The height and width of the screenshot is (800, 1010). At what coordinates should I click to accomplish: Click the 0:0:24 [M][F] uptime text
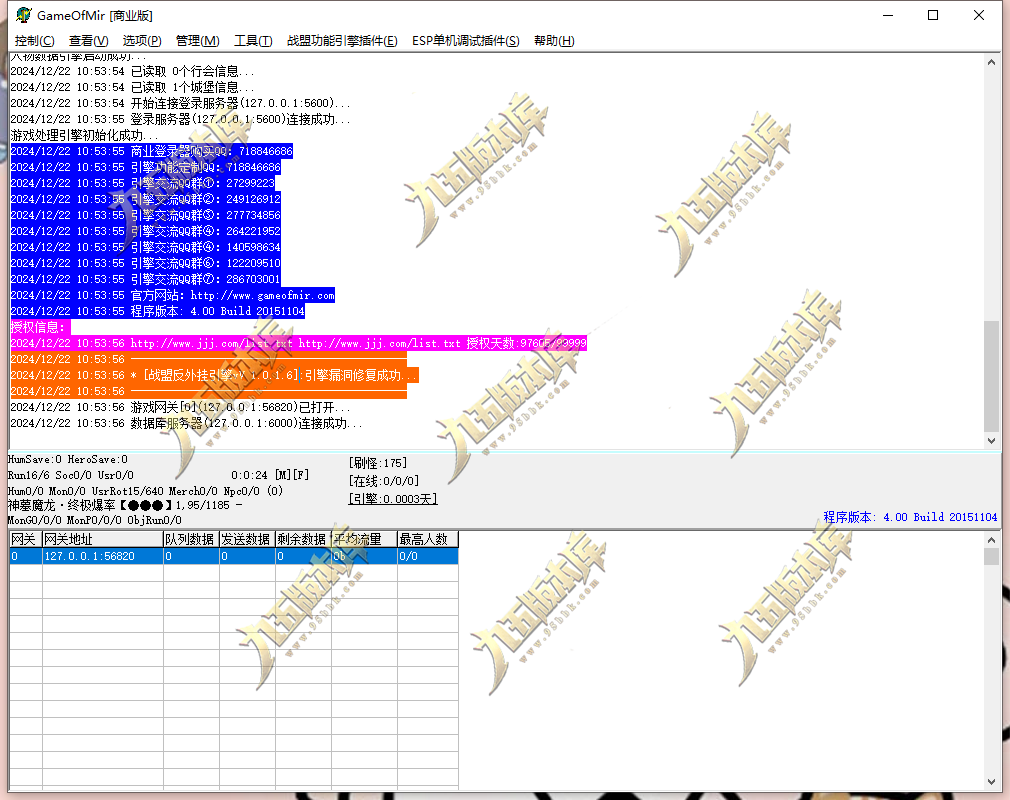[x=270, y=475]
